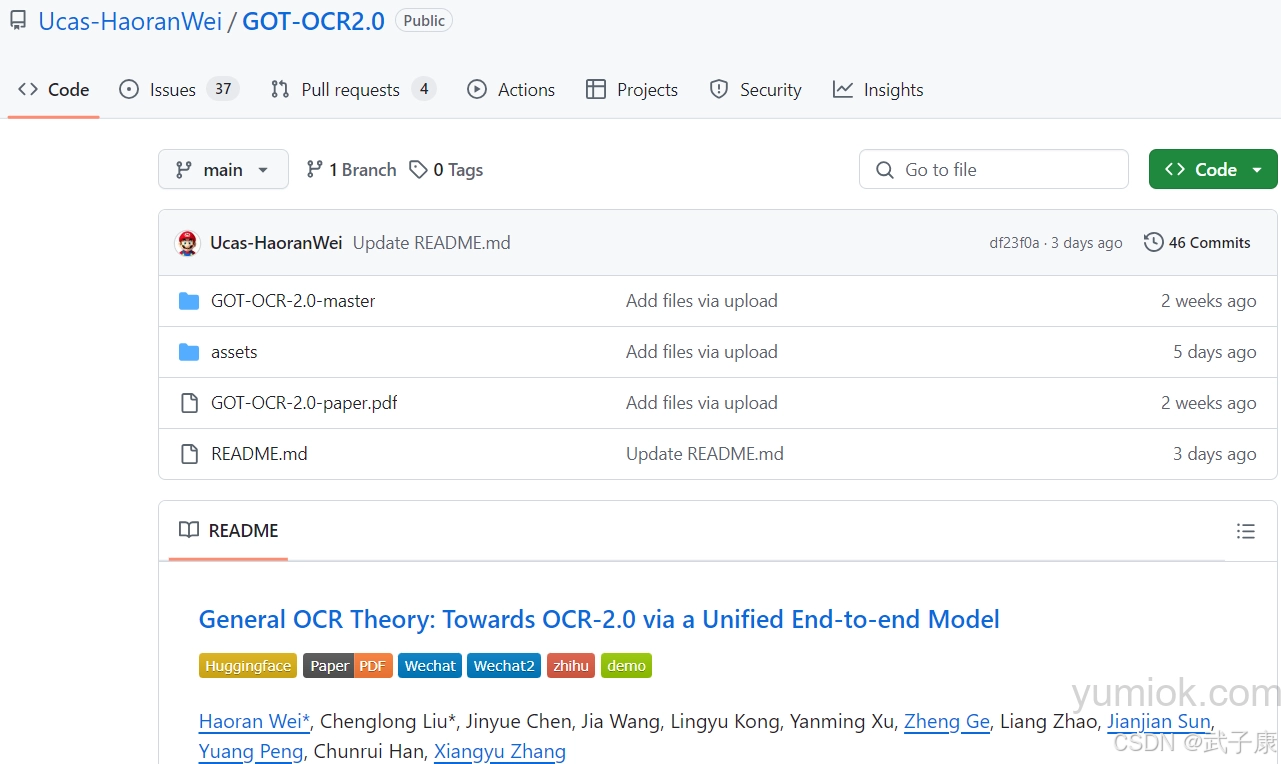Switch to the Issues tab

tap(171, 89)
